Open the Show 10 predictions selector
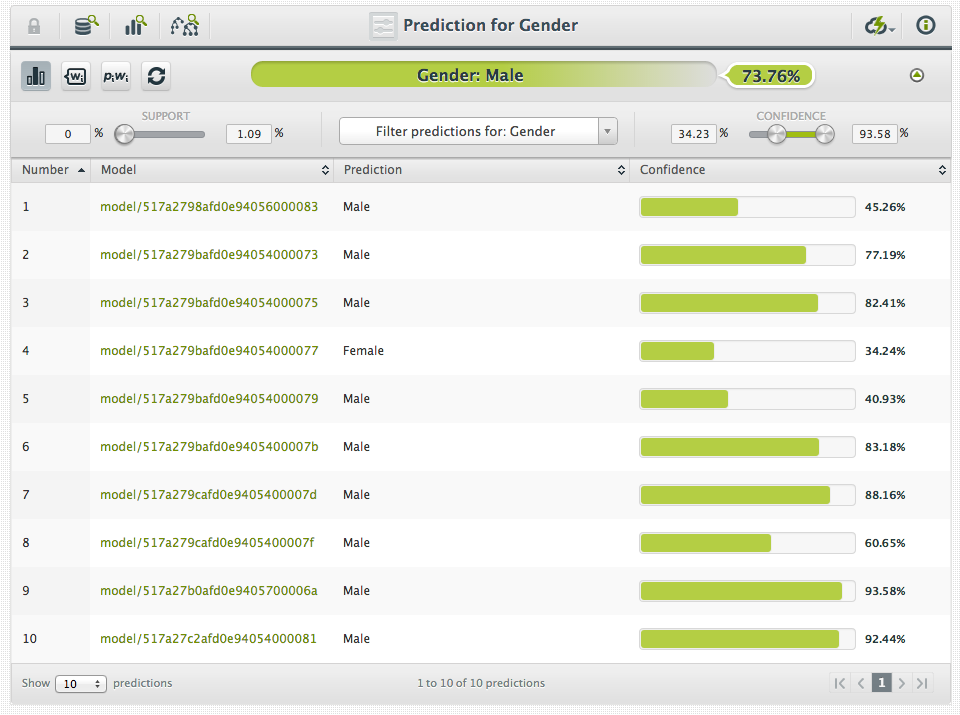 (x=81, y=684)
